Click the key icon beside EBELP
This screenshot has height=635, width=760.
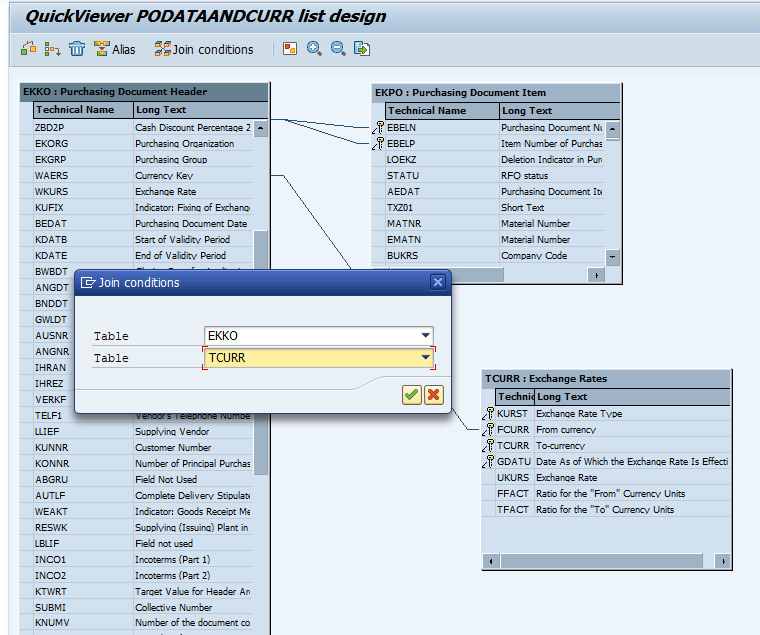(x=379, y=143)
